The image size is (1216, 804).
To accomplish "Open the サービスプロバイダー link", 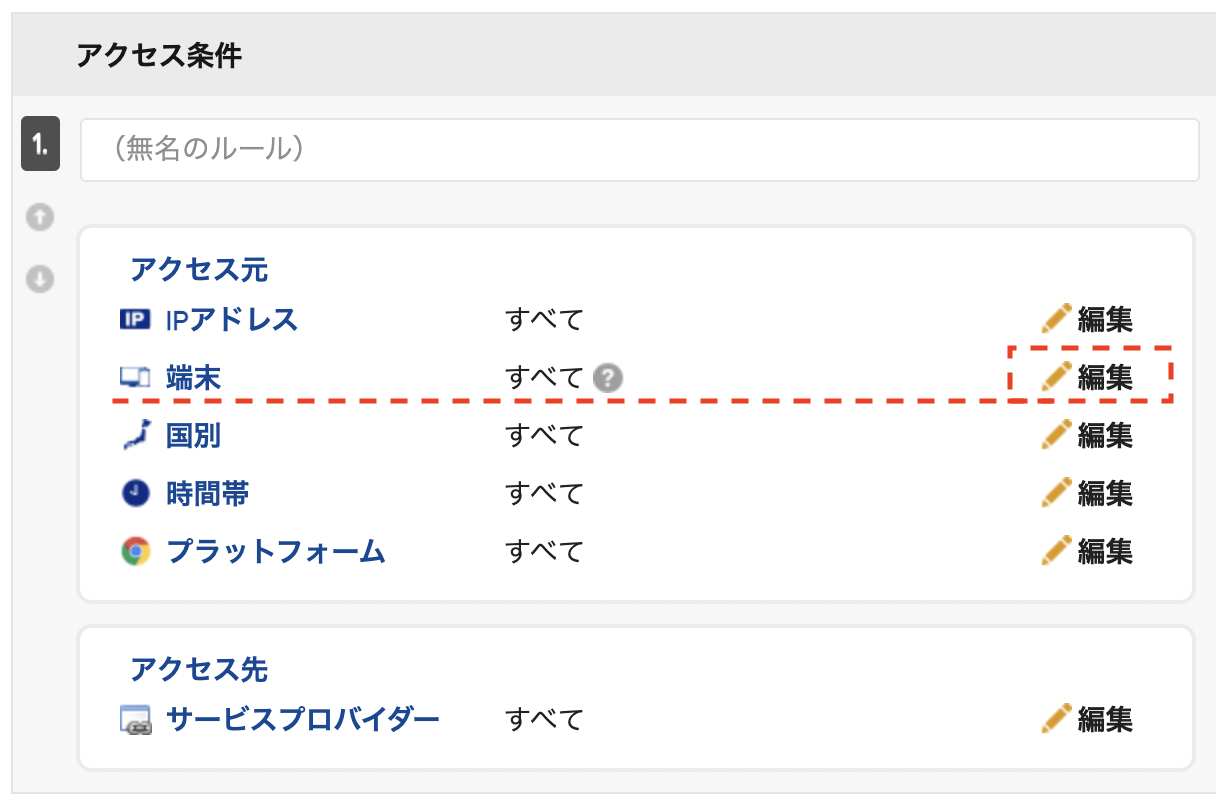I will click(303, 719).
